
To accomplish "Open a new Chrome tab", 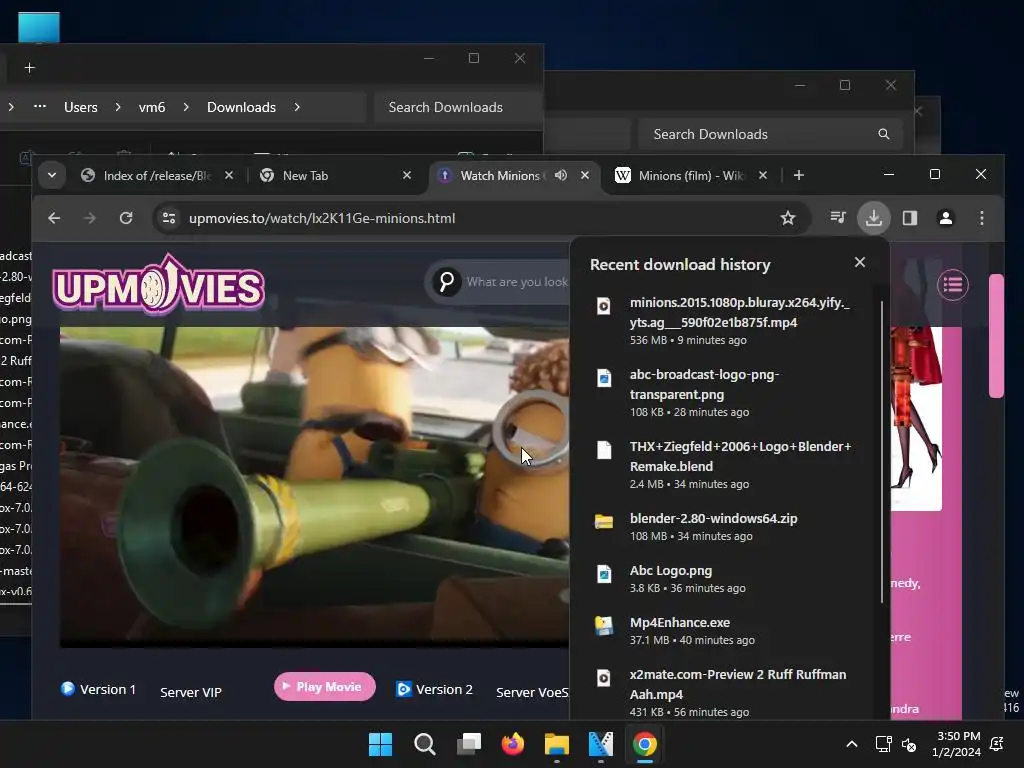I will coord(799,175).
